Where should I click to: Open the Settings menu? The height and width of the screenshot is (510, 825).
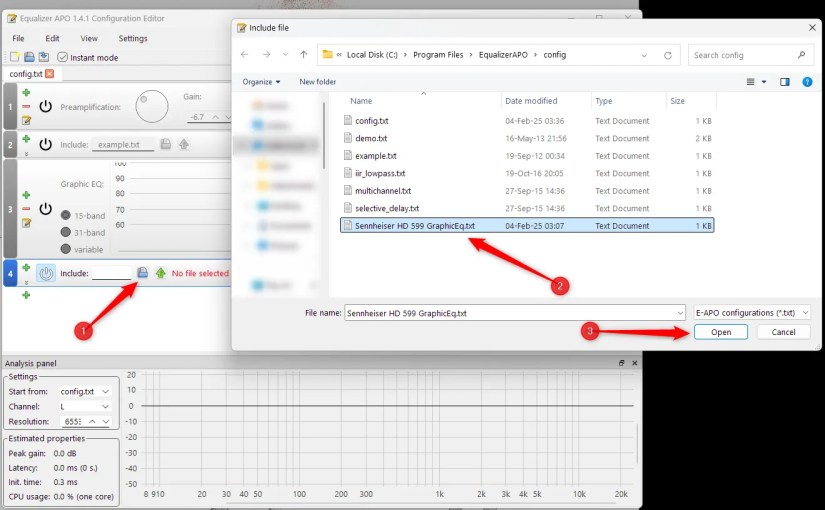coord(133,38)
